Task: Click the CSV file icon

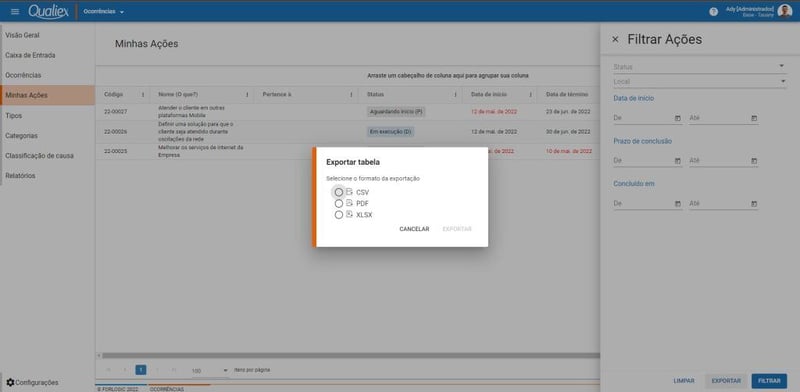Action: pos(349,192)
